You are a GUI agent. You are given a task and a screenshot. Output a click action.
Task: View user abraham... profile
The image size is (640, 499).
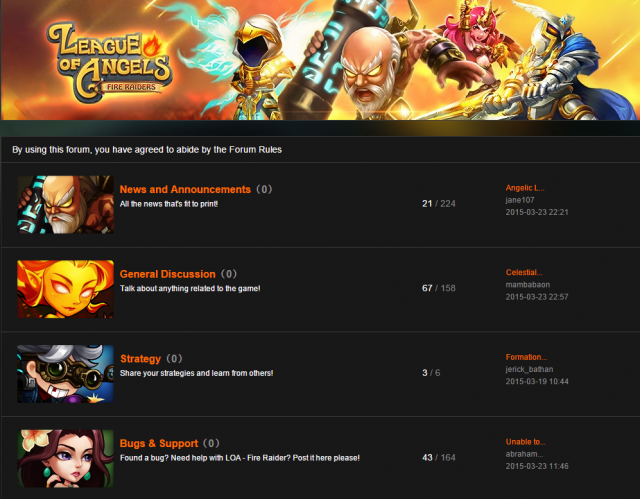524,454
